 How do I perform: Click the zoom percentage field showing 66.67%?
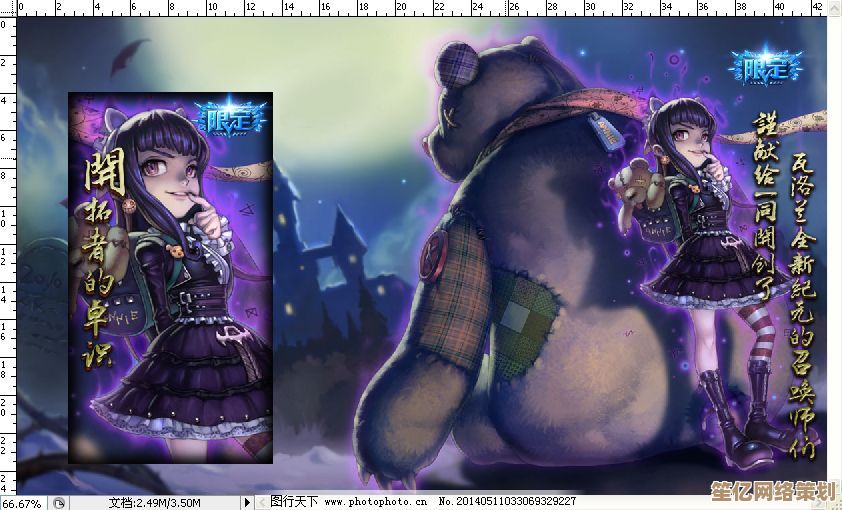[22, 503]
